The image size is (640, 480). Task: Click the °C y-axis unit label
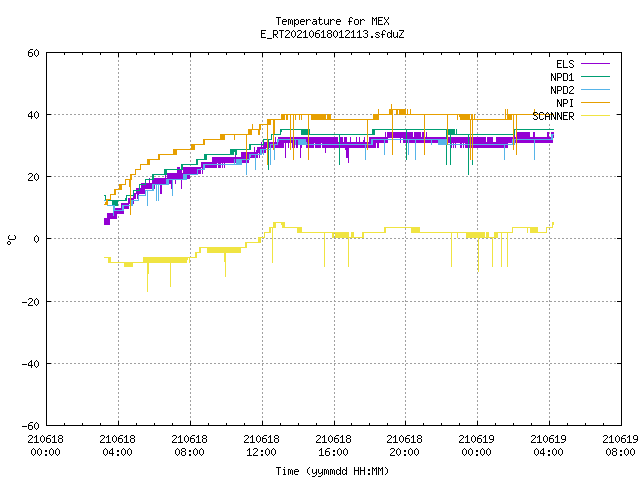(x=11, y=240)
